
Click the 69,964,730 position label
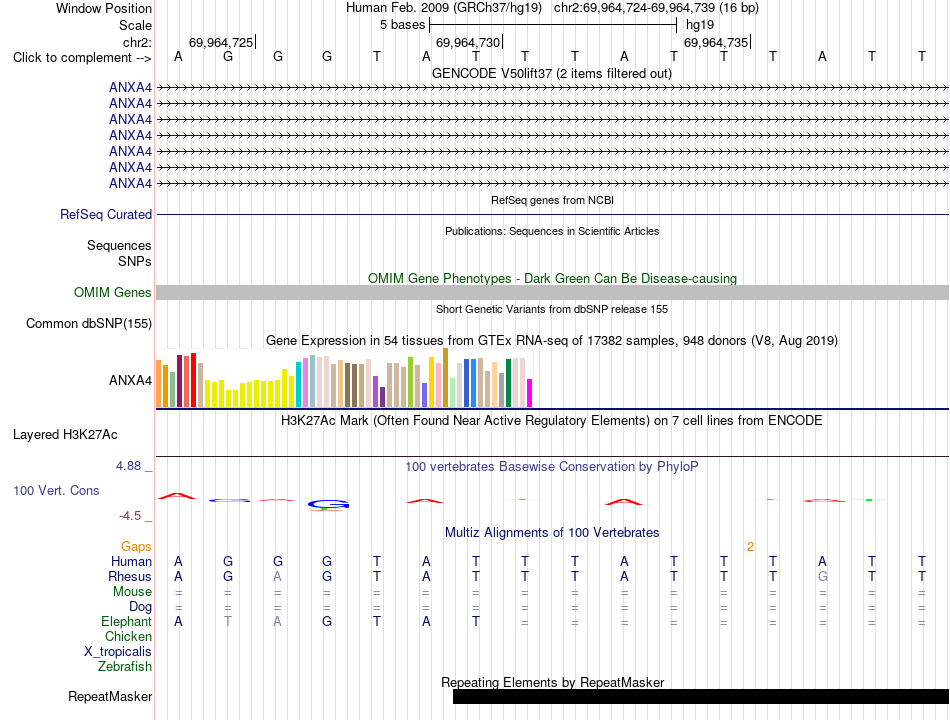coord(468,42)
